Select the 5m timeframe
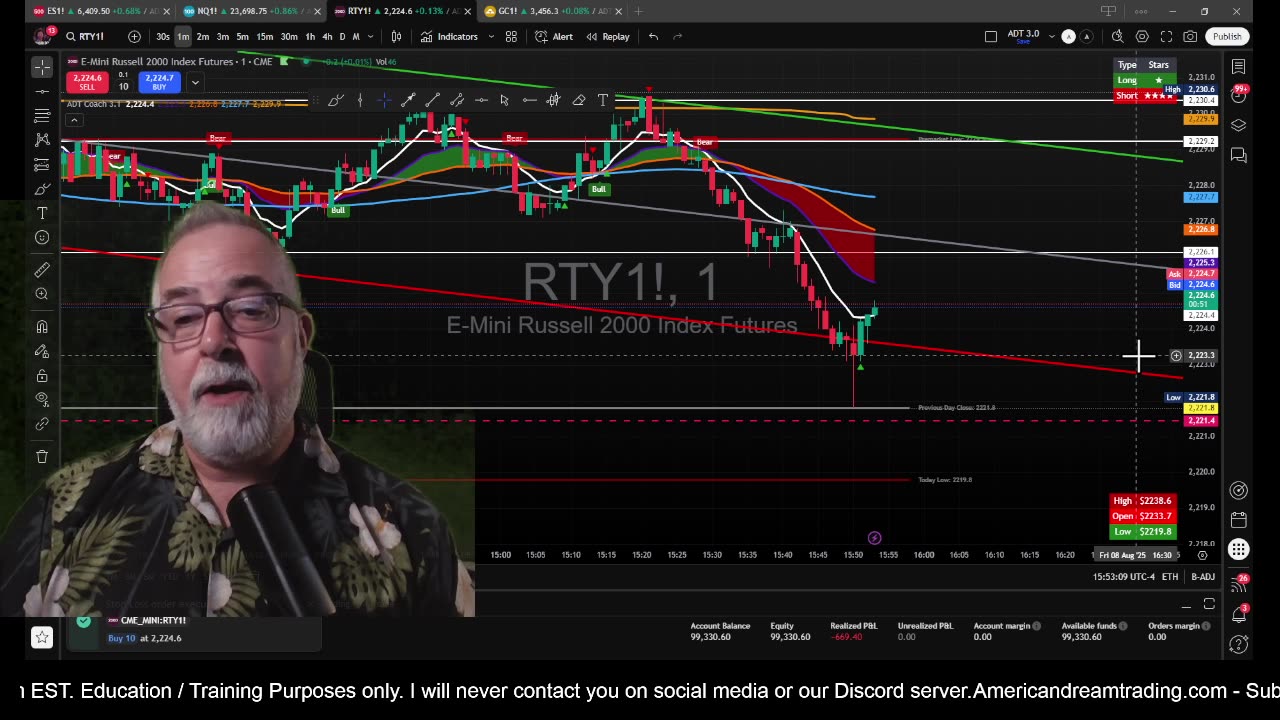This screenshot has height=720, width=1280. [242, 37]
